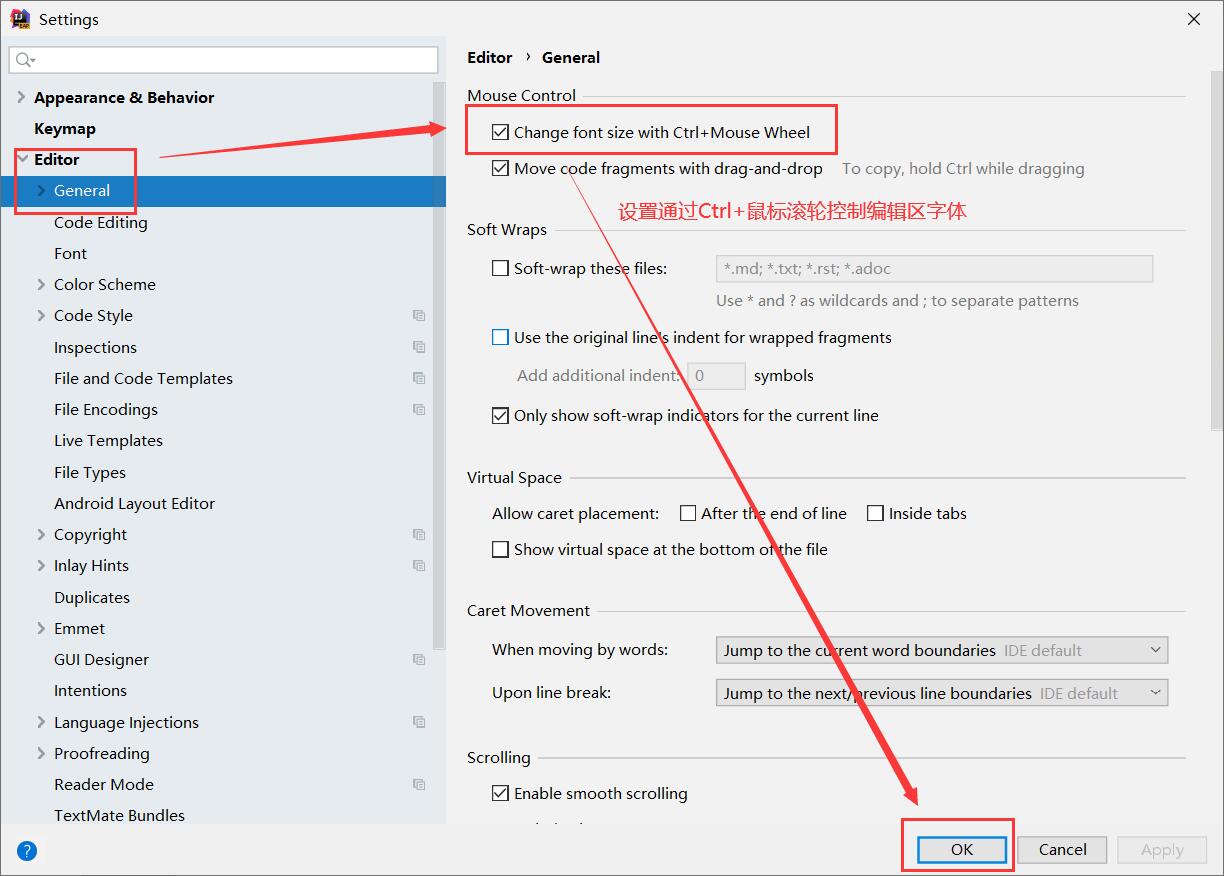Click the project-level icon beside Copyright
The width and height of the screenshot is (1224, 876).
click(x=419, y=534)
